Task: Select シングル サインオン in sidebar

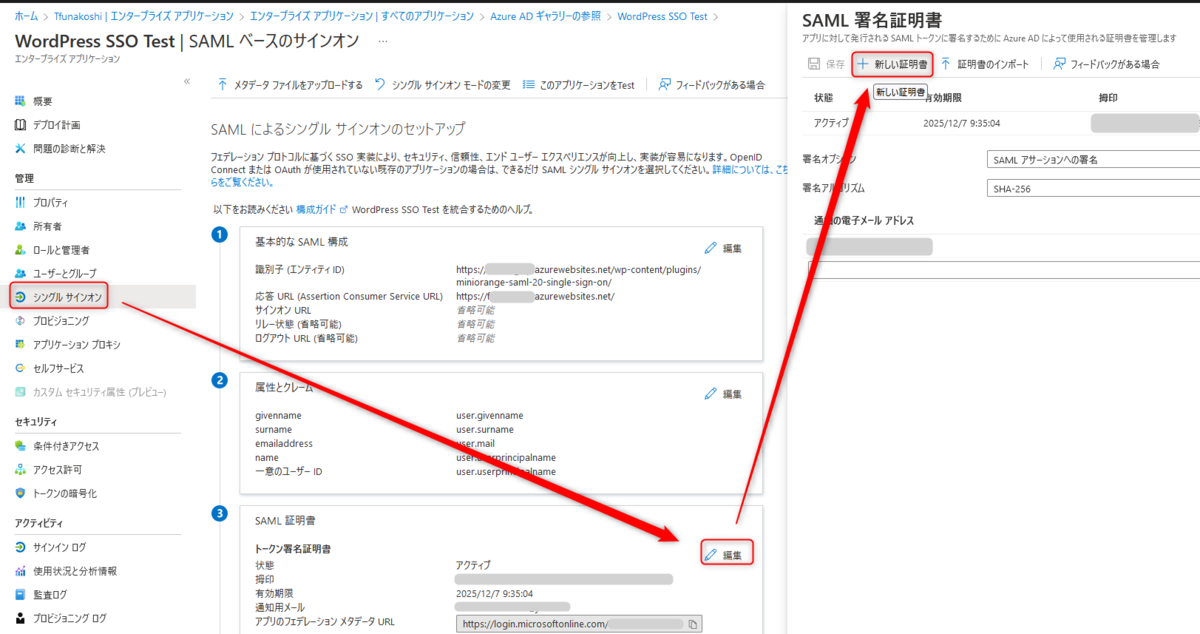Action: coord(66,296)
